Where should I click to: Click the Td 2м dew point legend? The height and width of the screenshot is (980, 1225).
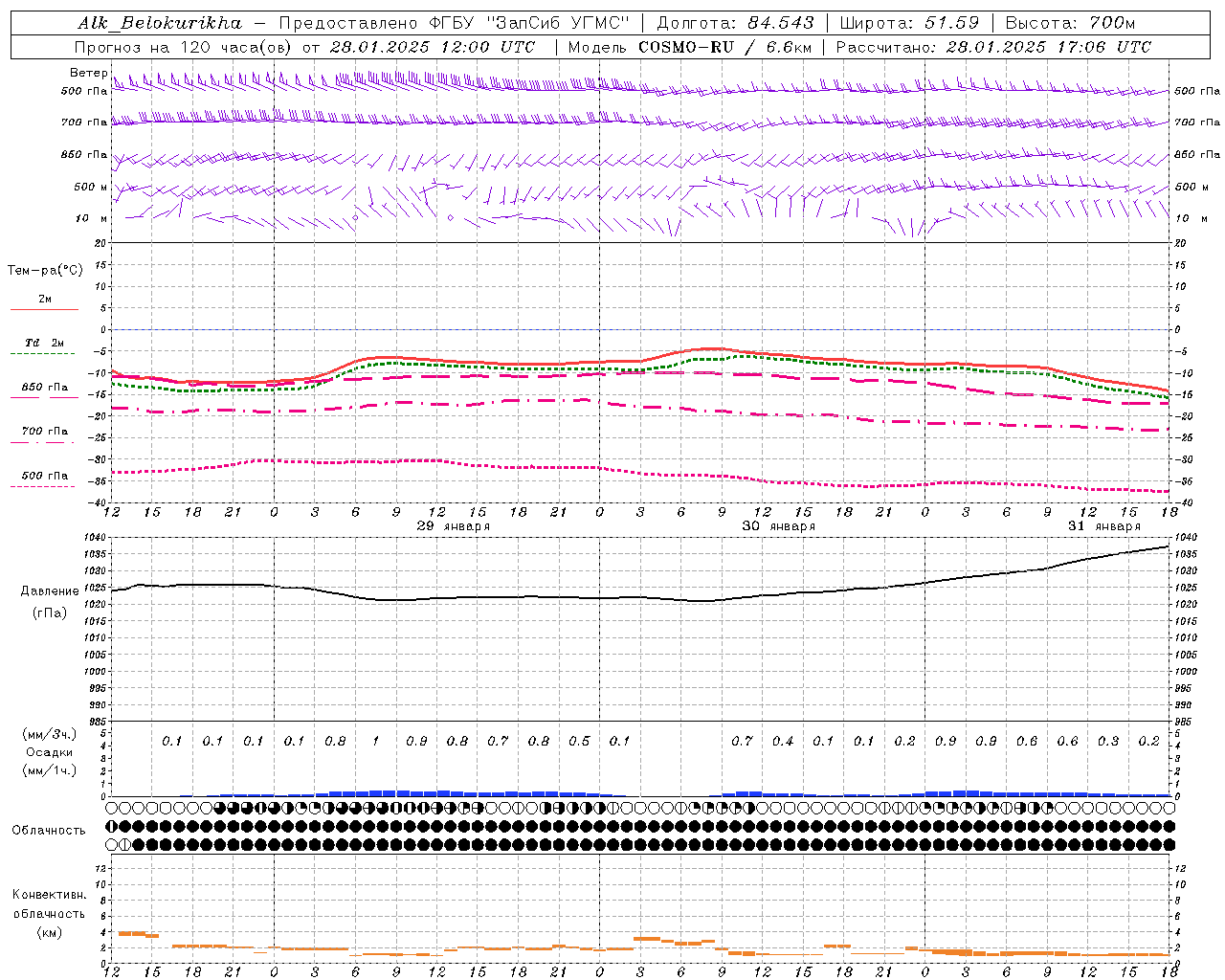(x=44, y=347)
